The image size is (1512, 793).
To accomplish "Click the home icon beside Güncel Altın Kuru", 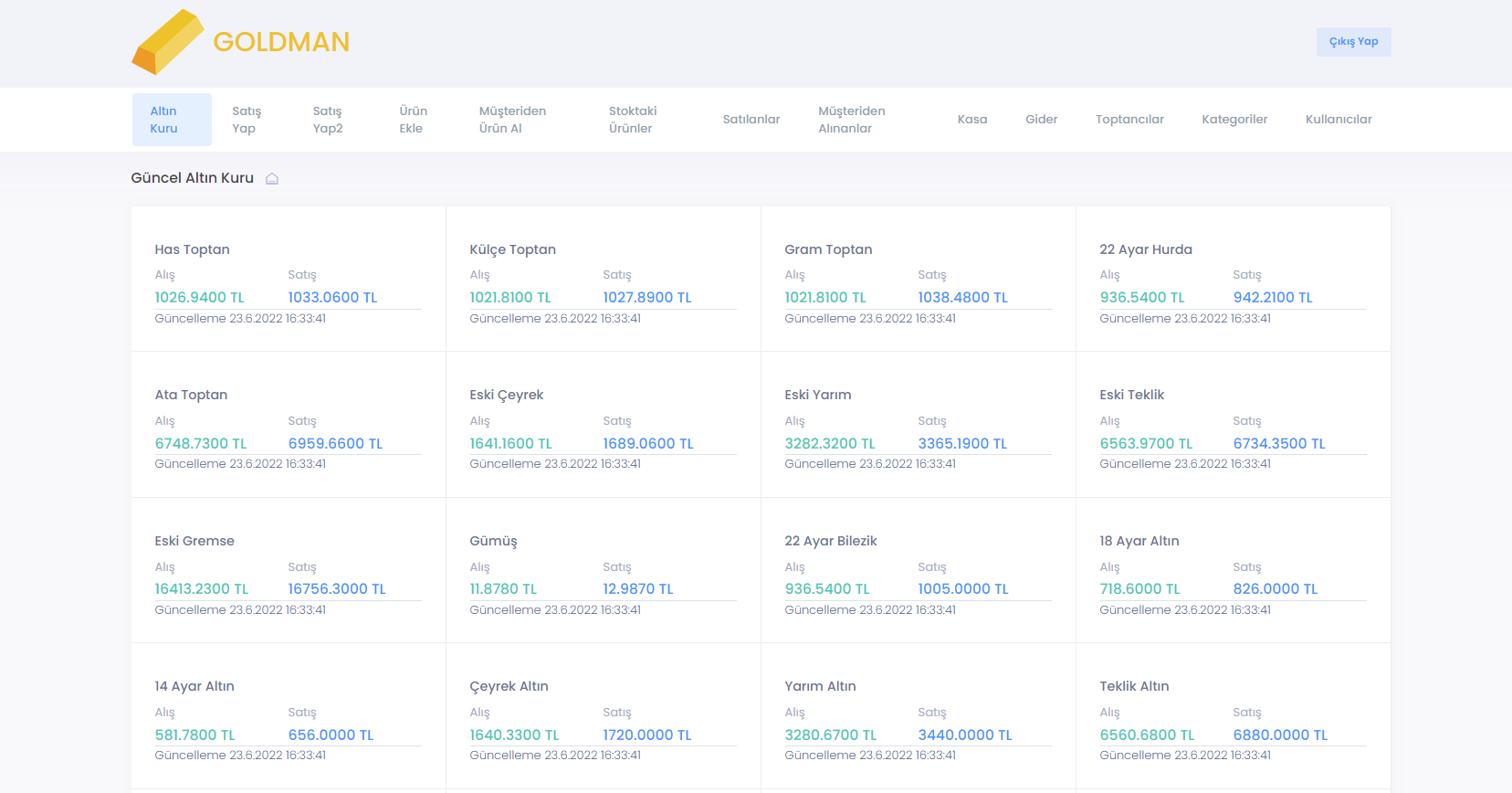I will (x=272, y=178).
